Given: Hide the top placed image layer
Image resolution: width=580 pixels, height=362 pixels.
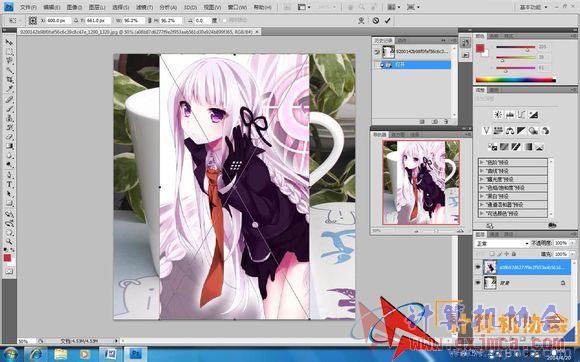Looking at the screenshot, I should (478, 267).
